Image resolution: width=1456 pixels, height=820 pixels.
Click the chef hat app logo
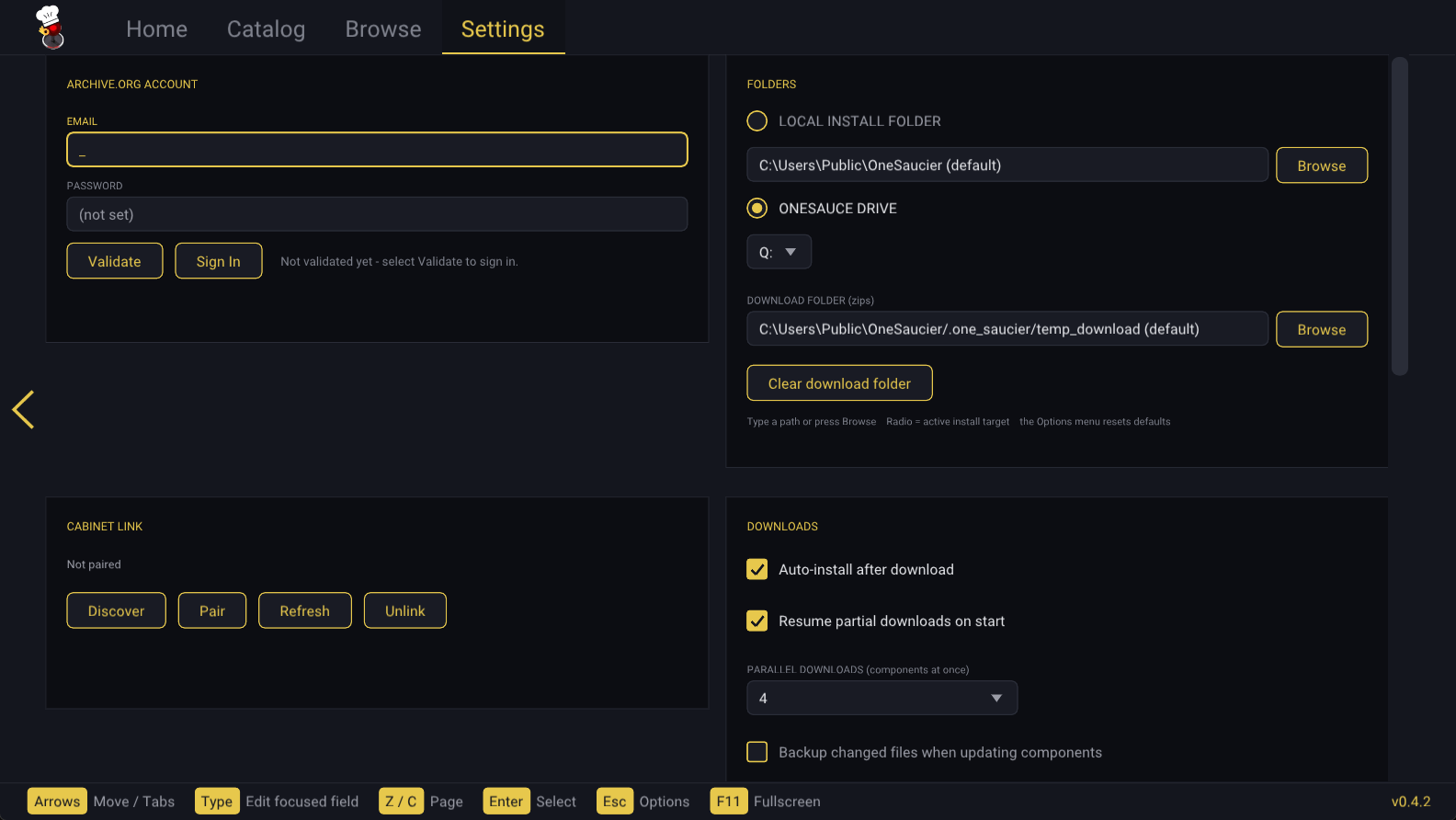(x=51, y=27)
